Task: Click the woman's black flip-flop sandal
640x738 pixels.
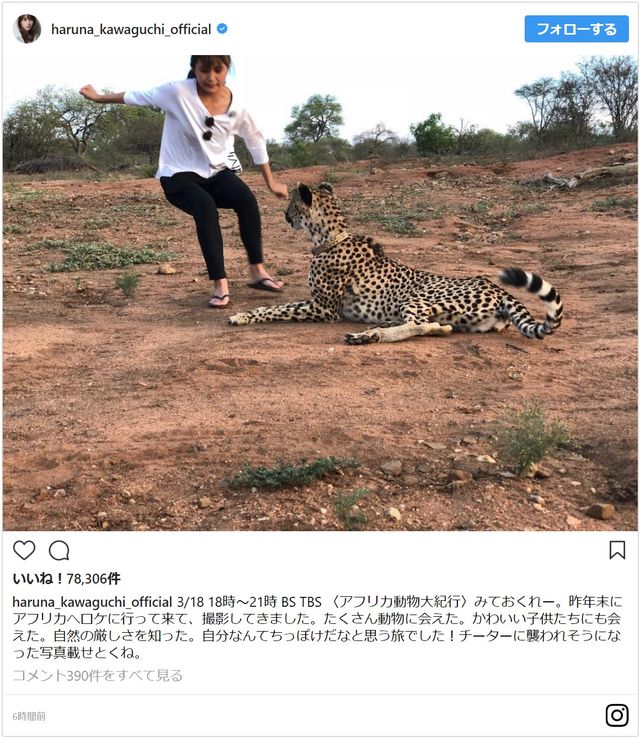Action: point(265,285)
